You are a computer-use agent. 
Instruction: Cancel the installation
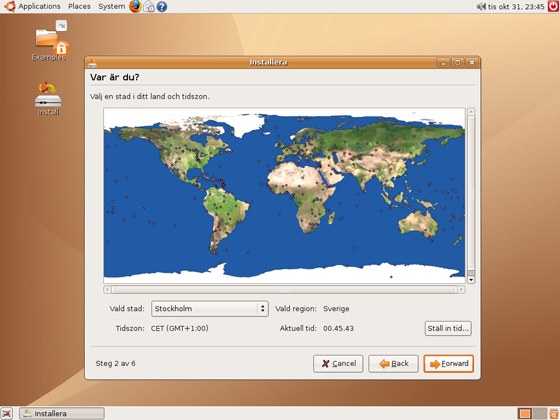tap(338, 364)
